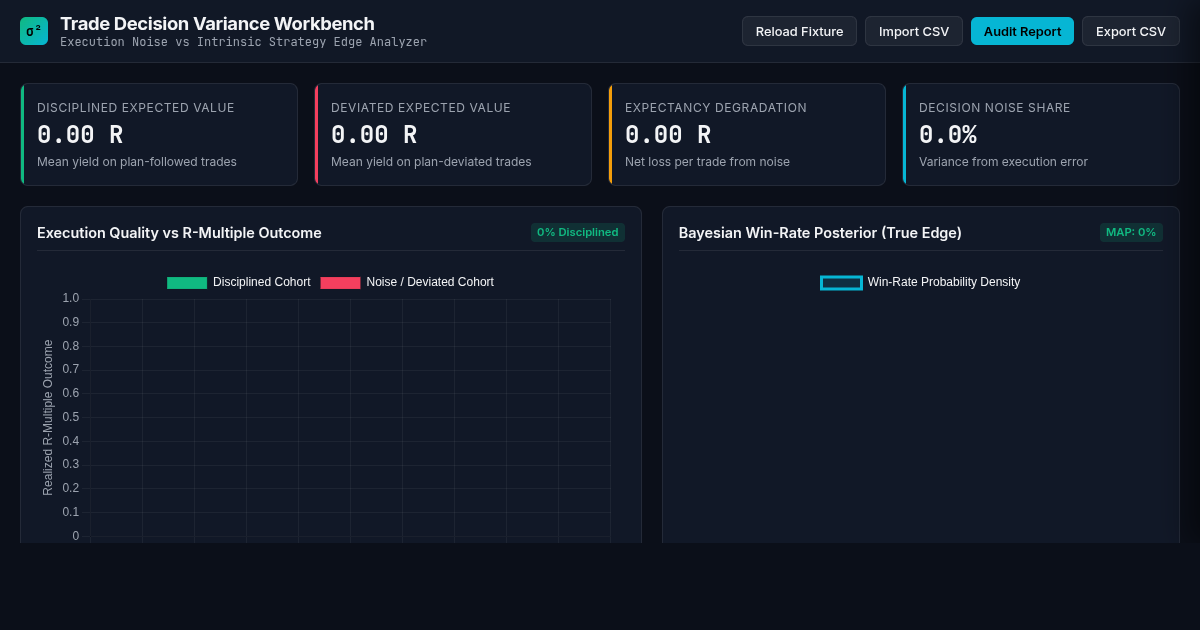Click the Realized R-Multiple Outcome axis label

(48, 417)
